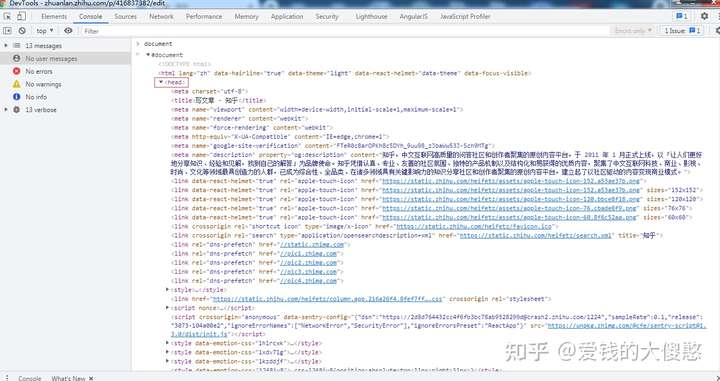Open the apple-touch-icon-76 link
Image resolution: width=720 pixels, height=381 pixels.
pyautogui.click(x=510, y=208)
